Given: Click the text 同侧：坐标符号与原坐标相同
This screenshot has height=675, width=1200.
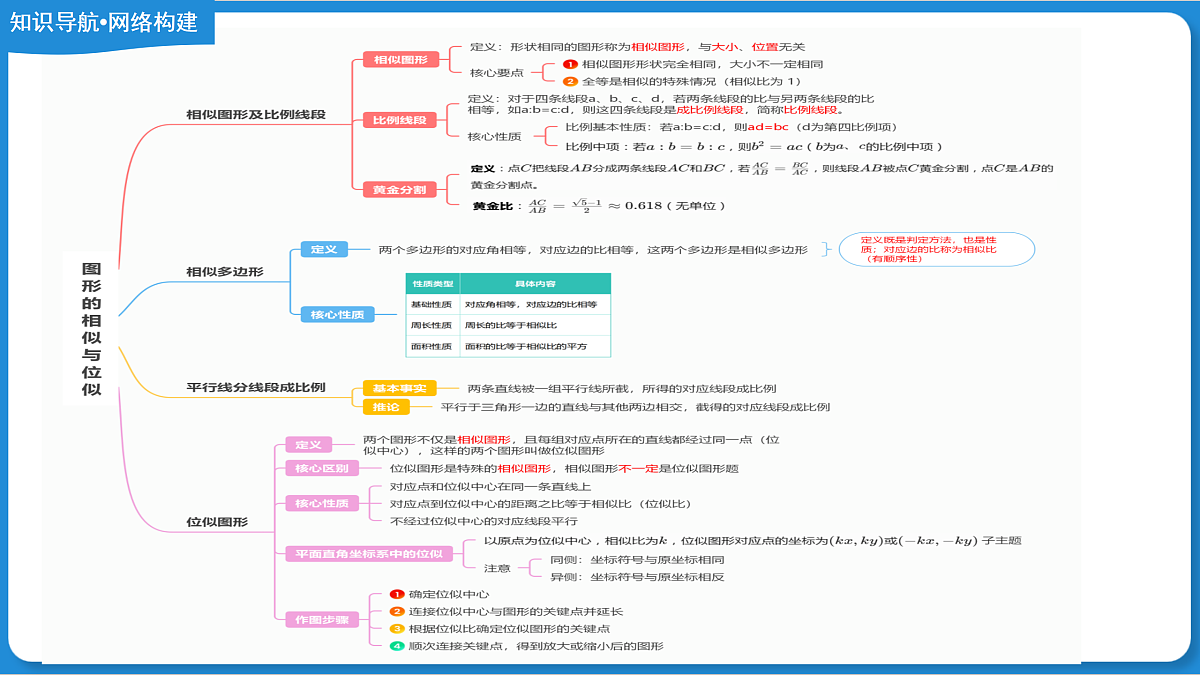Looking at the screenshot, I should [x=637, y=559].
